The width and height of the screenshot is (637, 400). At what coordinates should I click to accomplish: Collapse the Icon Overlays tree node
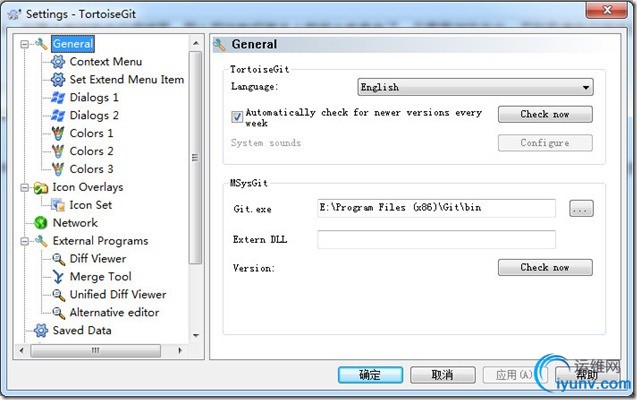pyautogui.click(x=25, y=187)
